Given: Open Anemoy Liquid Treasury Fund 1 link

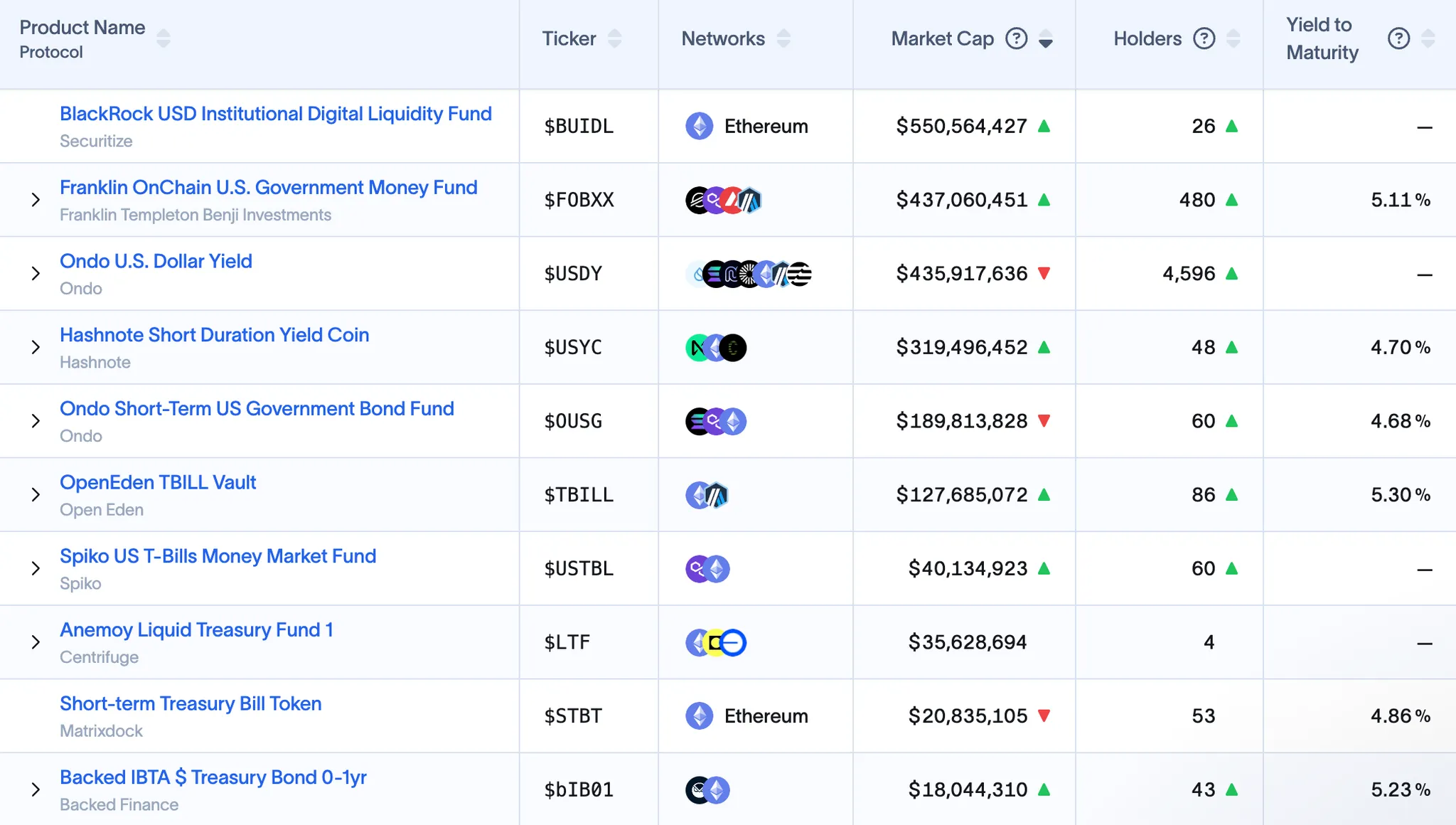Looking at the screenshot, I should click(197, 630).
